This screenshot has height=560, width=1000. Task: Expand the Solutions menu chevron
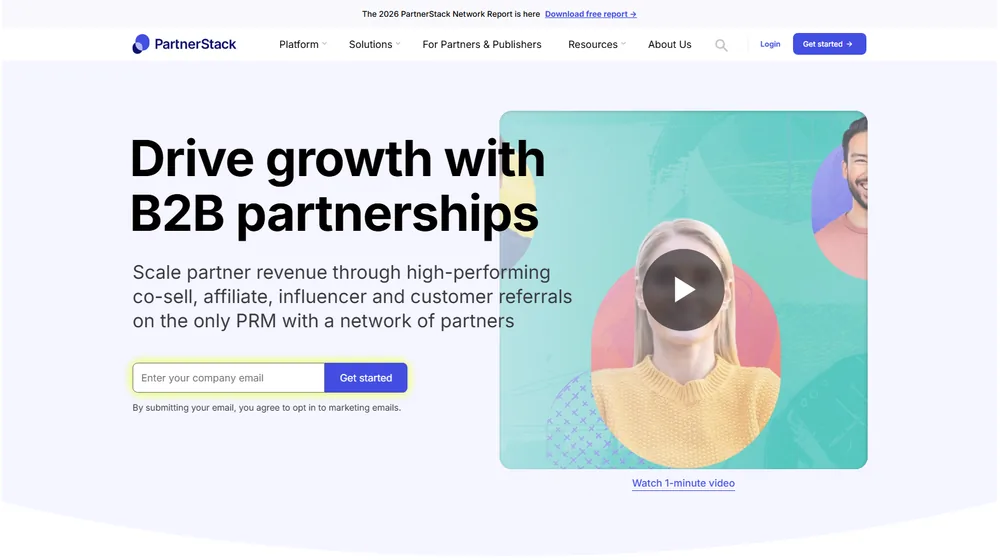[398, 44]
